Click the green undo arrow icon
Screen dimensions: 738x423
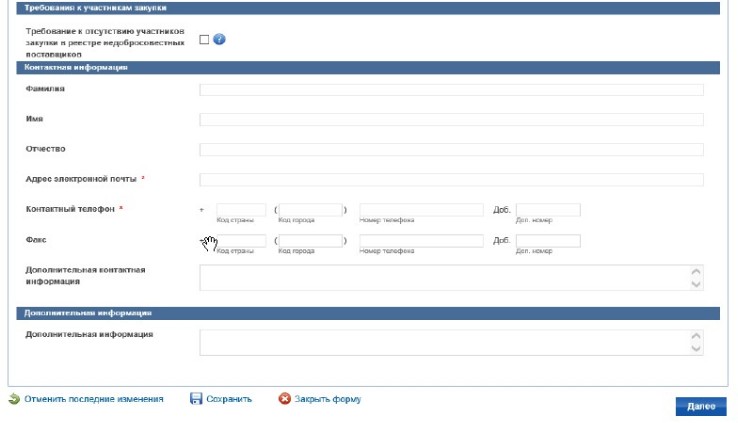coord(14,399)
